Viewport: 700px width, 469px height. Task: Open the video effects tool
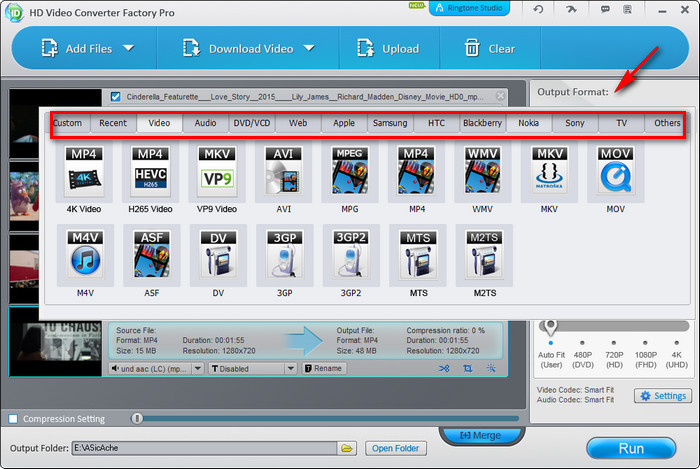[x=491, y=369]
